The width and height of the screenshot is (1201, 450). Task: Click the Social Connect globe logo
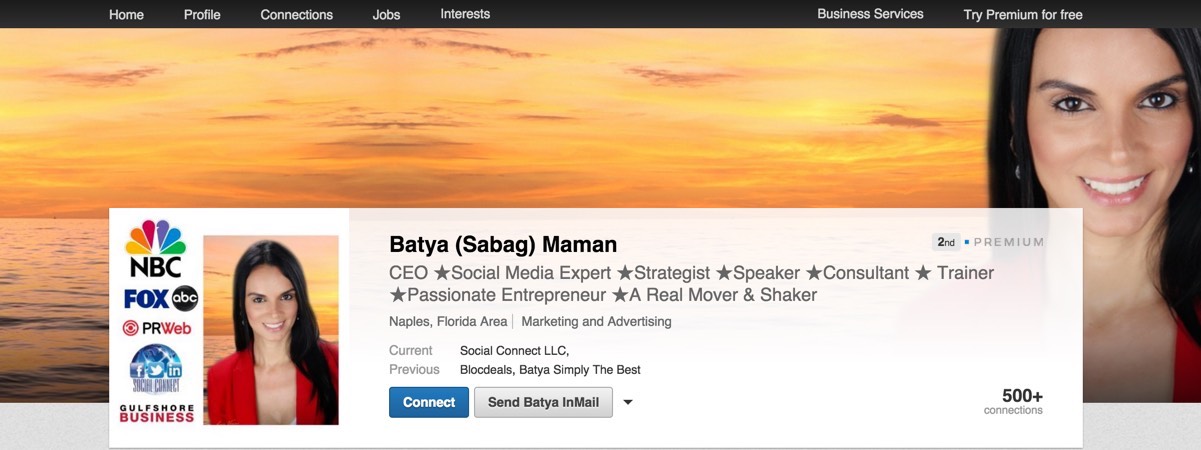[x=156, y=370]
